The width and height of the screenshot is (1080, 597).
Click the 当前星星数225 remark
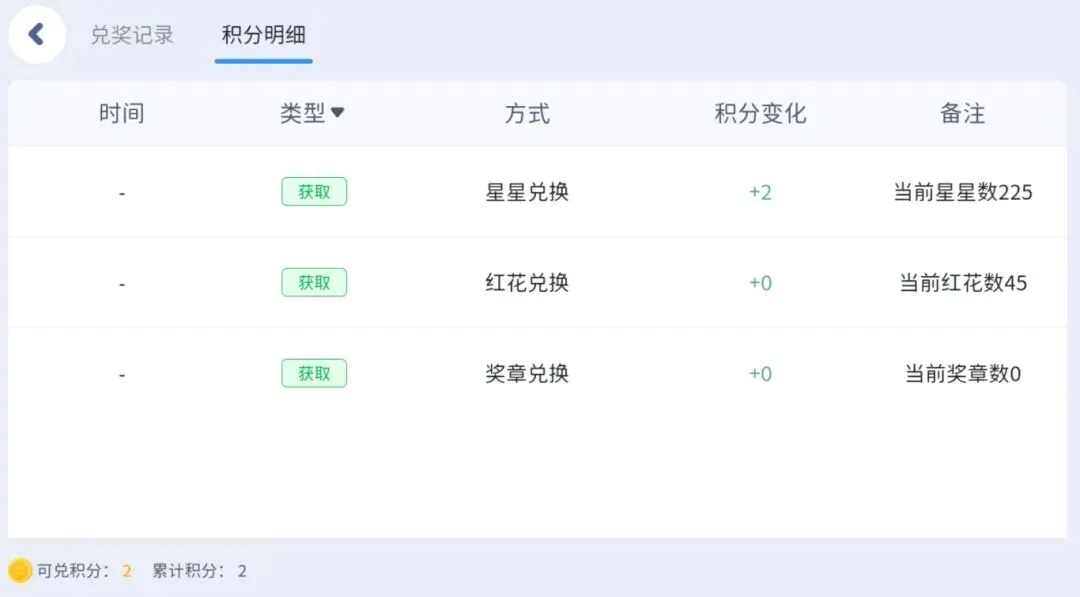point(963,192)
